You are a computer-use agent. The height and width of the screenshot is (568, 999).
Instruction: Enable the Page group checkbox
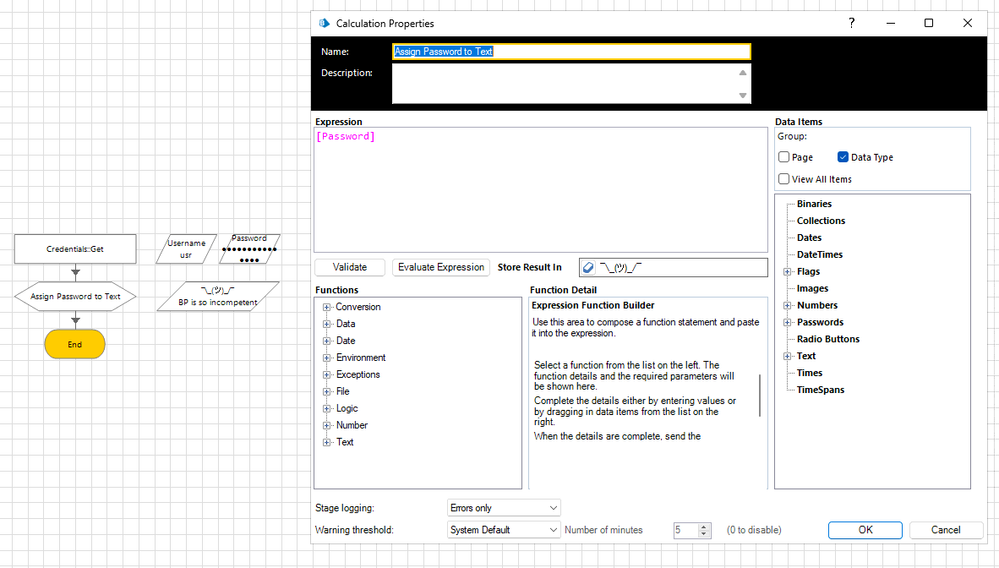[784, 158]
